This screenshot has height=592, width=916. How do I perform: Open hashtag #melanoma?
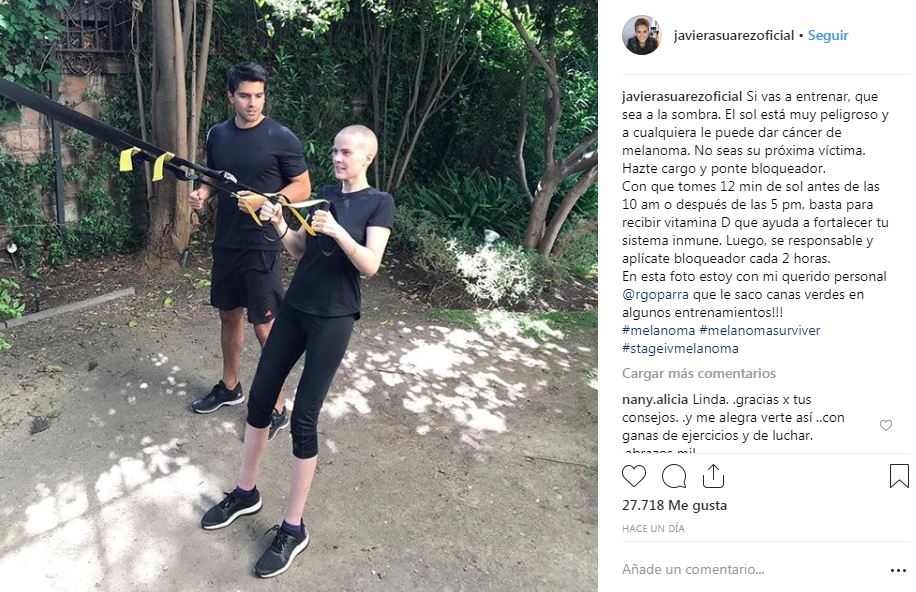[x=658, y=330]
